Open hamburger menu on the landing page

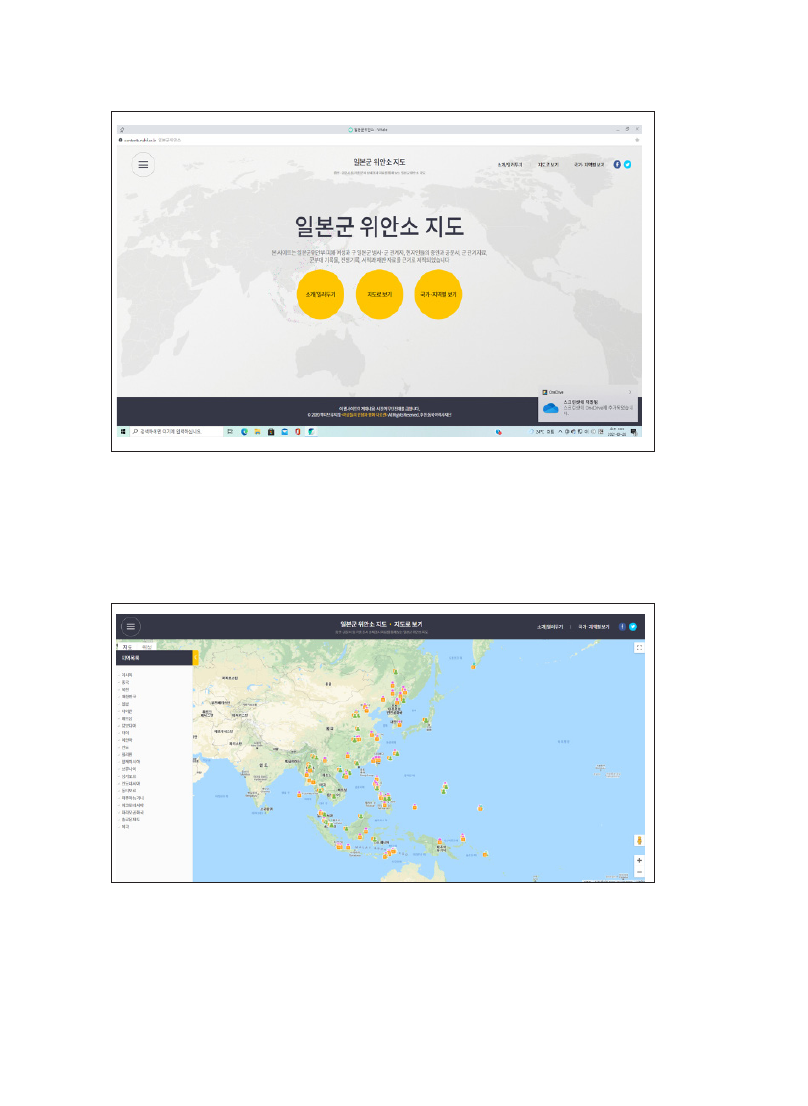[x=144, y=164]
